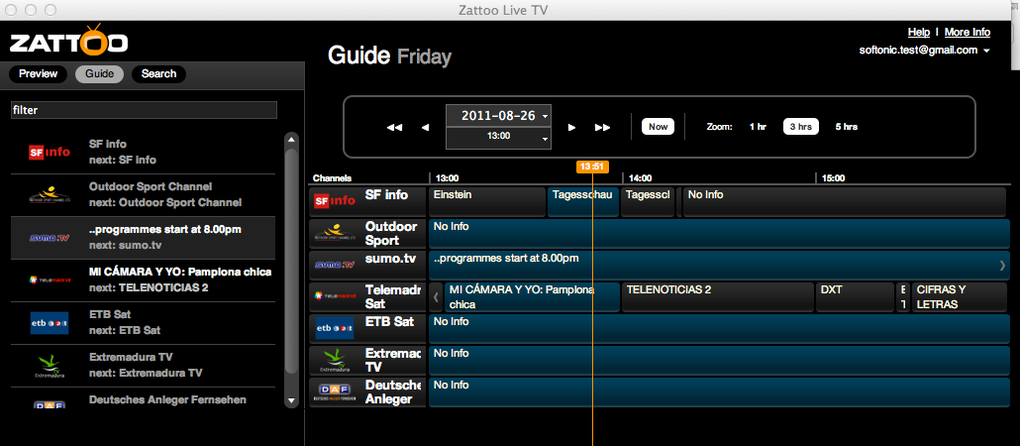
Task: Click scrollbar up arrow in channel list
Action: 292,138
